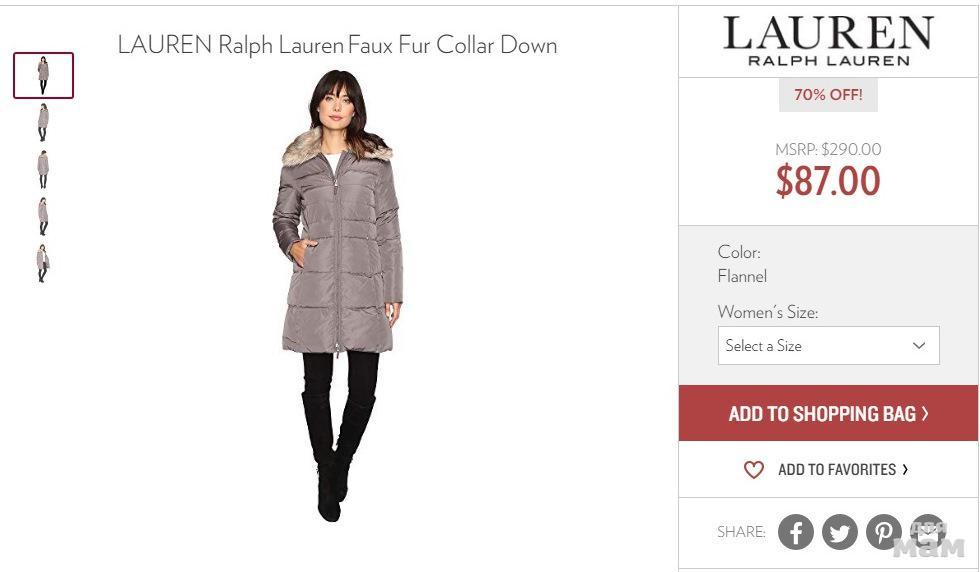Pin the coat using Pinterest icon
The height and width of the screenshot is (572, 980).
883,532
